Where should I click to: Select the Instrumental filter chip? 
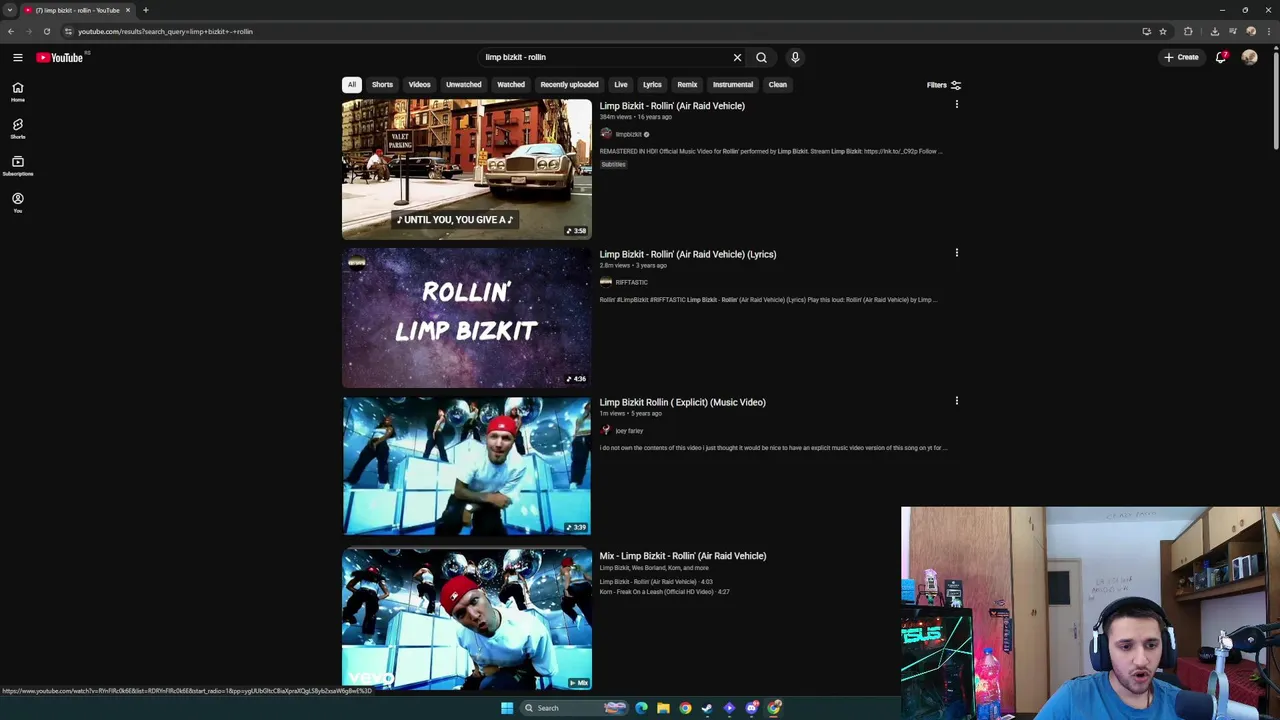733,85
